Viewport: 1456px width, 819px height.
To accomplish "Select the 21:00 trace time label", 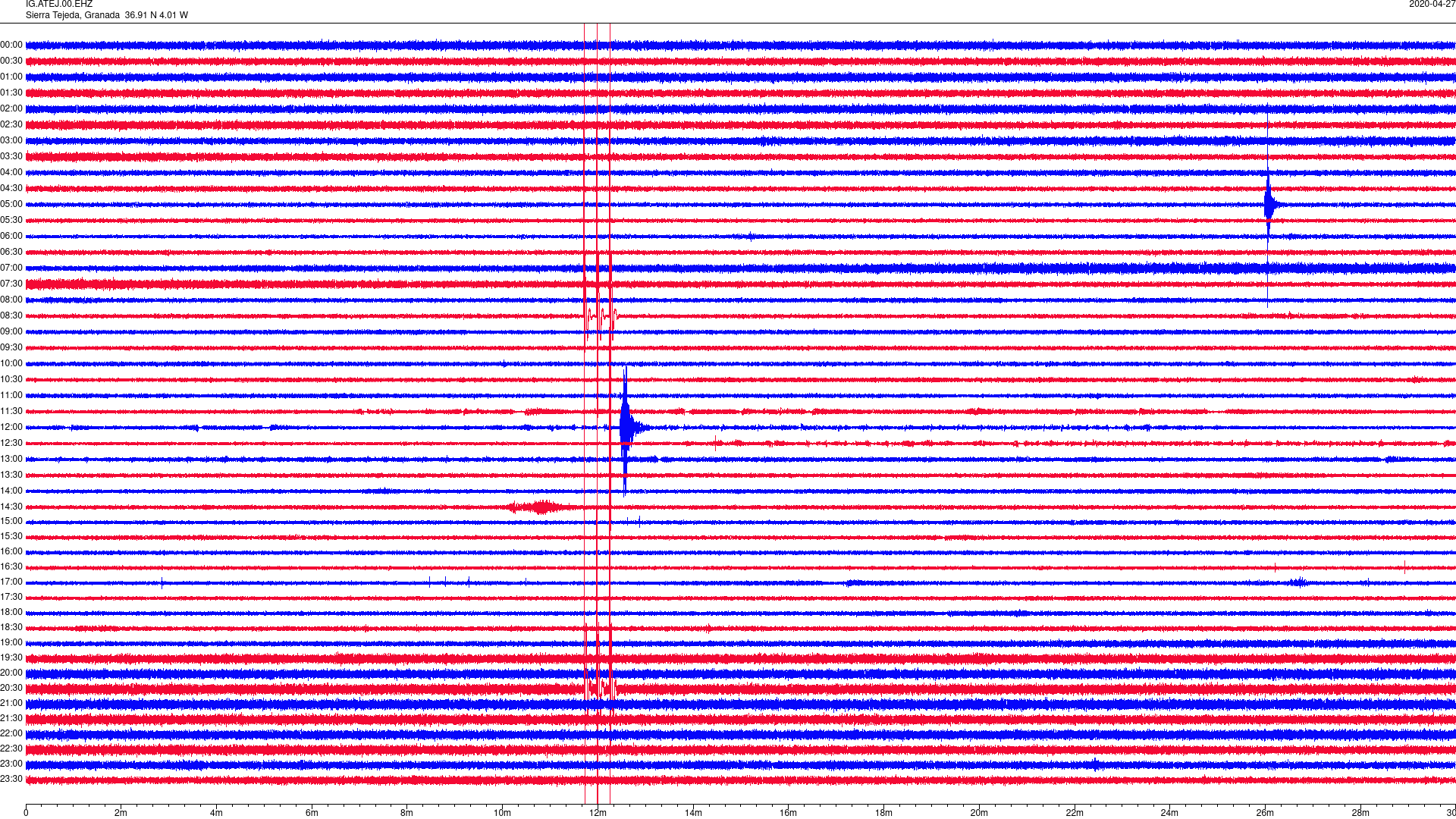I will [11, 704].
